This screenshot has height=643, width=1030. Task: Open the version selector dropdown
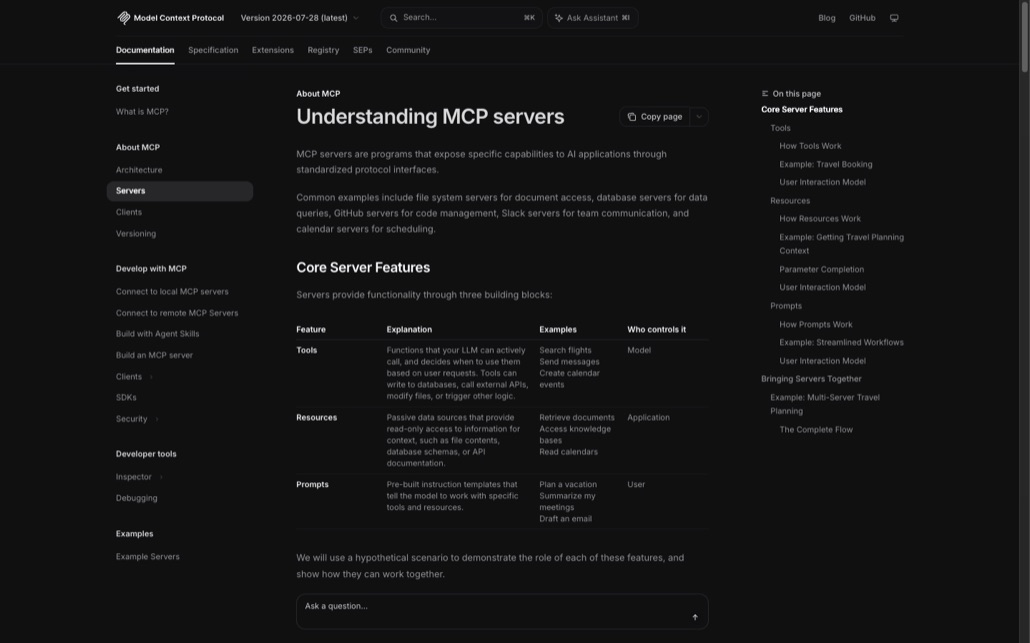pos(300,18)
